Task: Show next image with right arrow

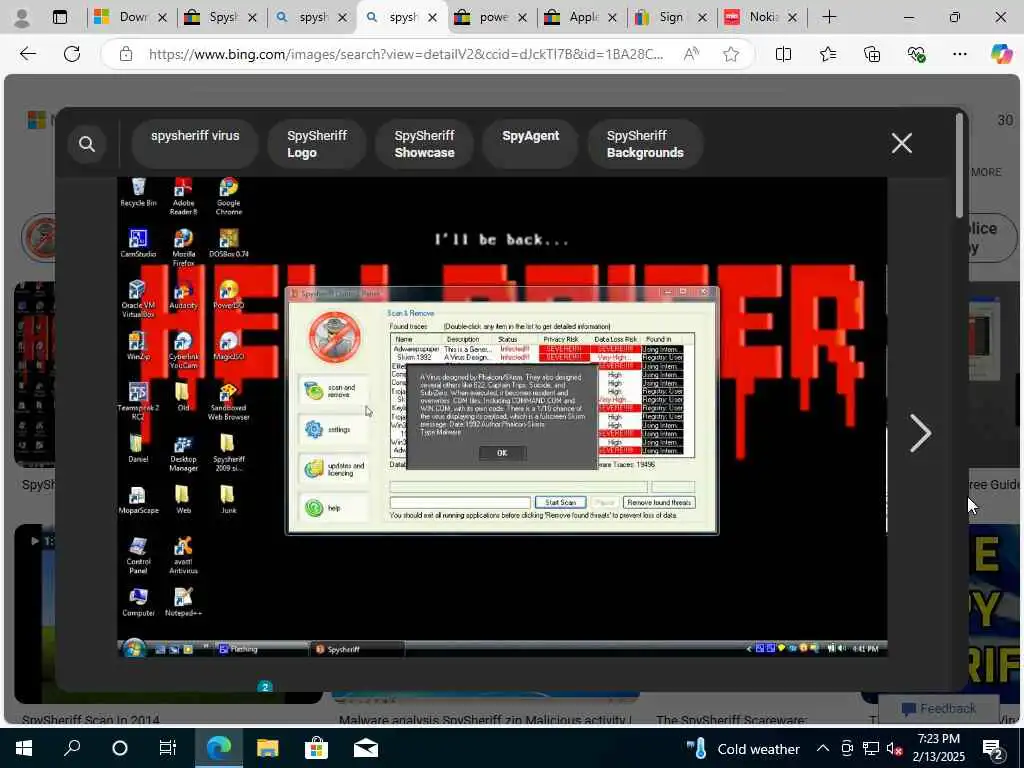Action: tap(920, 433)
